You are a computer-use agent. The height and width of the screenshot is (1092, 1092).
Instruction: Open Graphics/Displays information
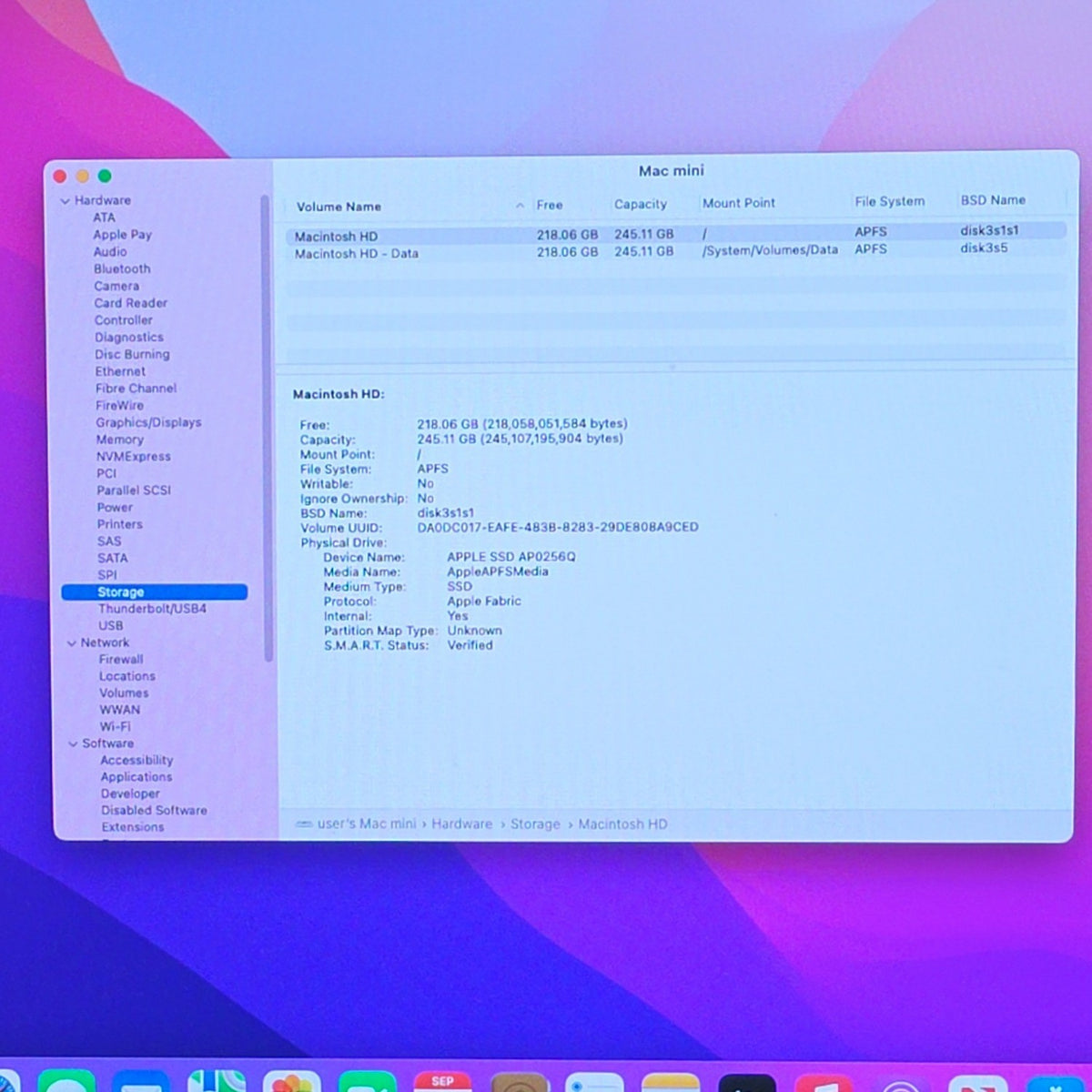pyautogui.click(x=148, y=423)
